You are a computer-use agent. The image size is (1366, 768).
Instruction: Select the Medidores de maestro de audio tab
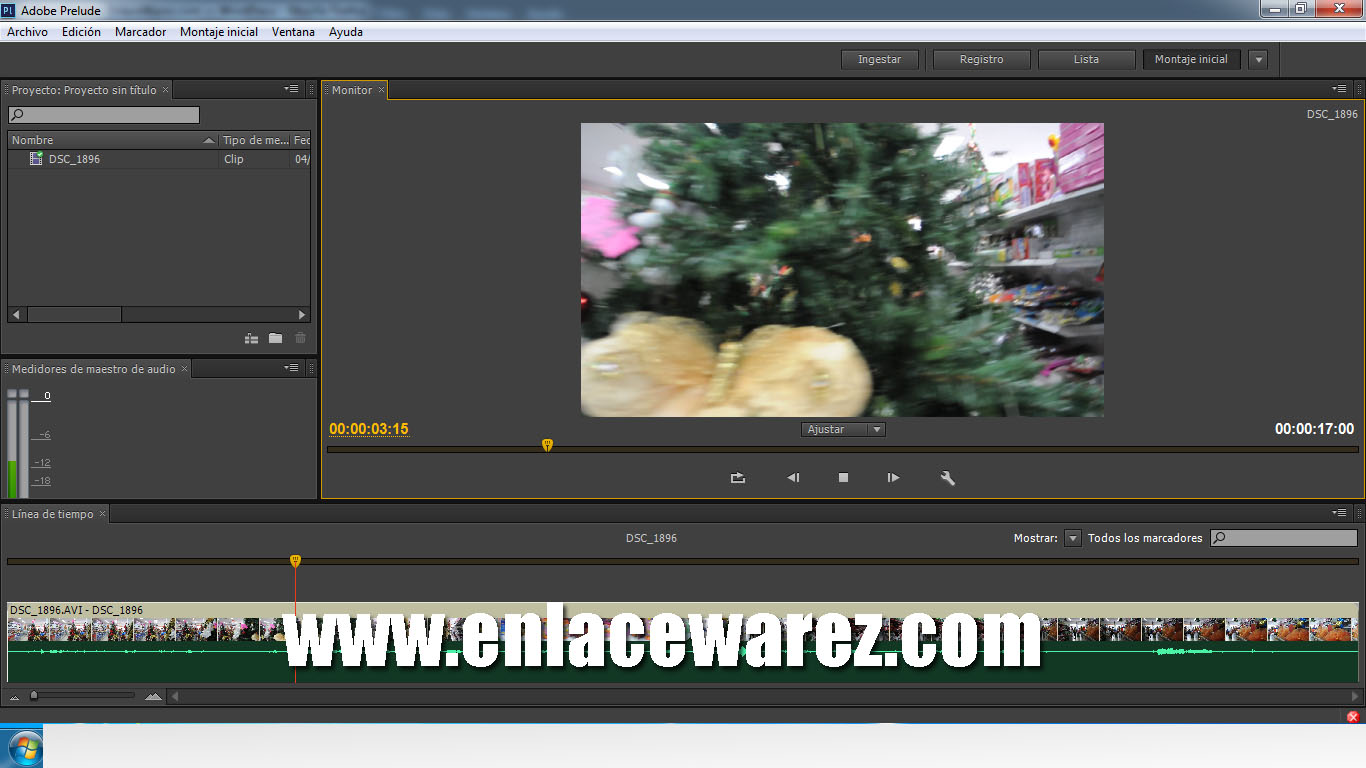[x=94, y=369]
